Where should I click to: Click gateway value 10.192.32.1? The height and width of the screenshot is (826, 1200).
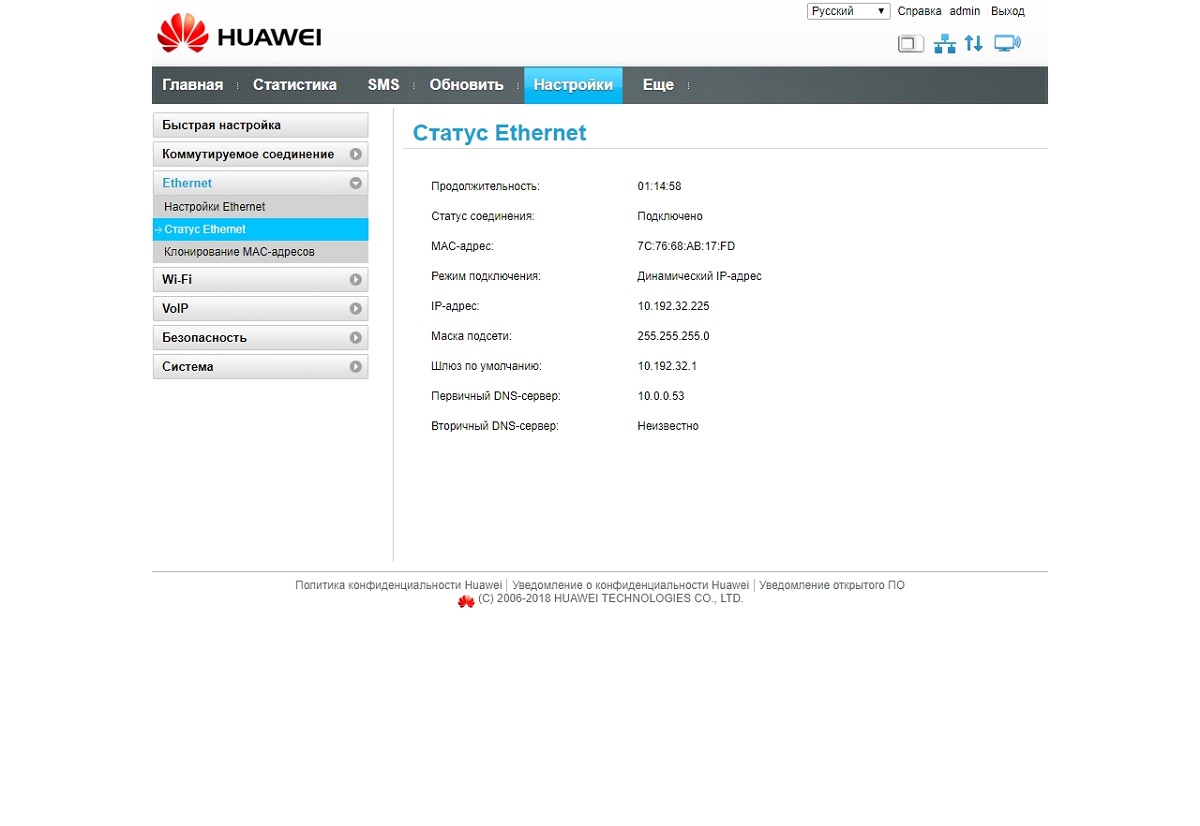click(x=667, y=366)
